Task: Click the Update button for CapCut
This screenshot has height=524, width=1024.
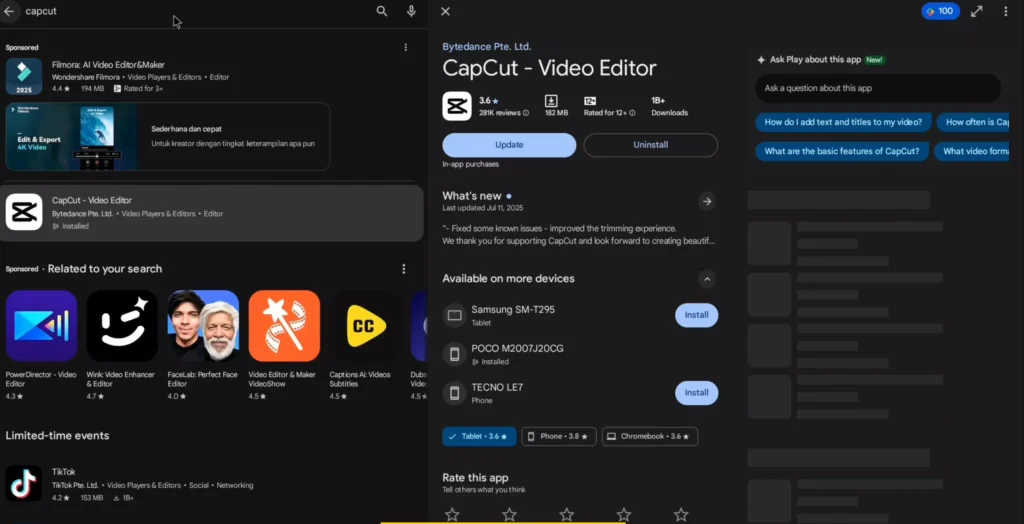Action: point(509,145)
